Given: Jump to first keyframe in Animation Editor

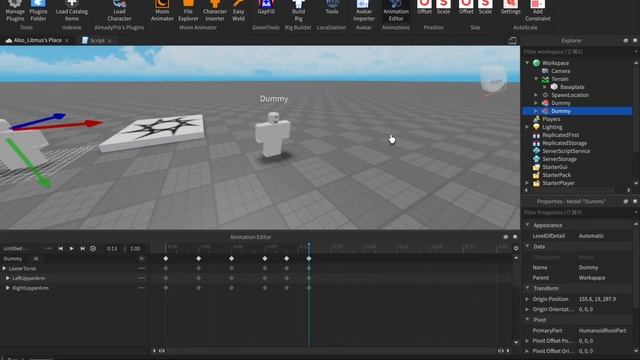Looking at the screenshot, I should tap(60, 248).
